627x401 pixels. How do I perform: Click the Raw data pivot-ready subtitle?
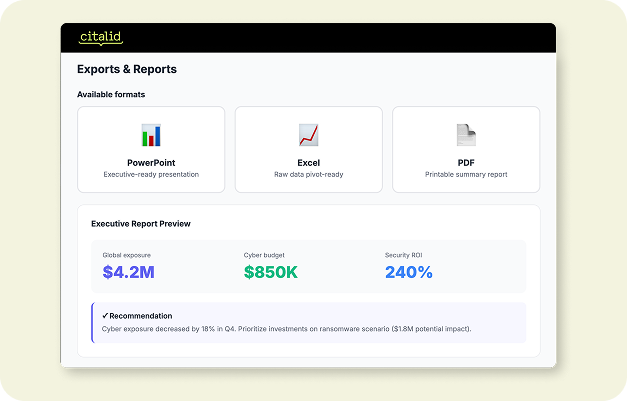click(309, 174)
